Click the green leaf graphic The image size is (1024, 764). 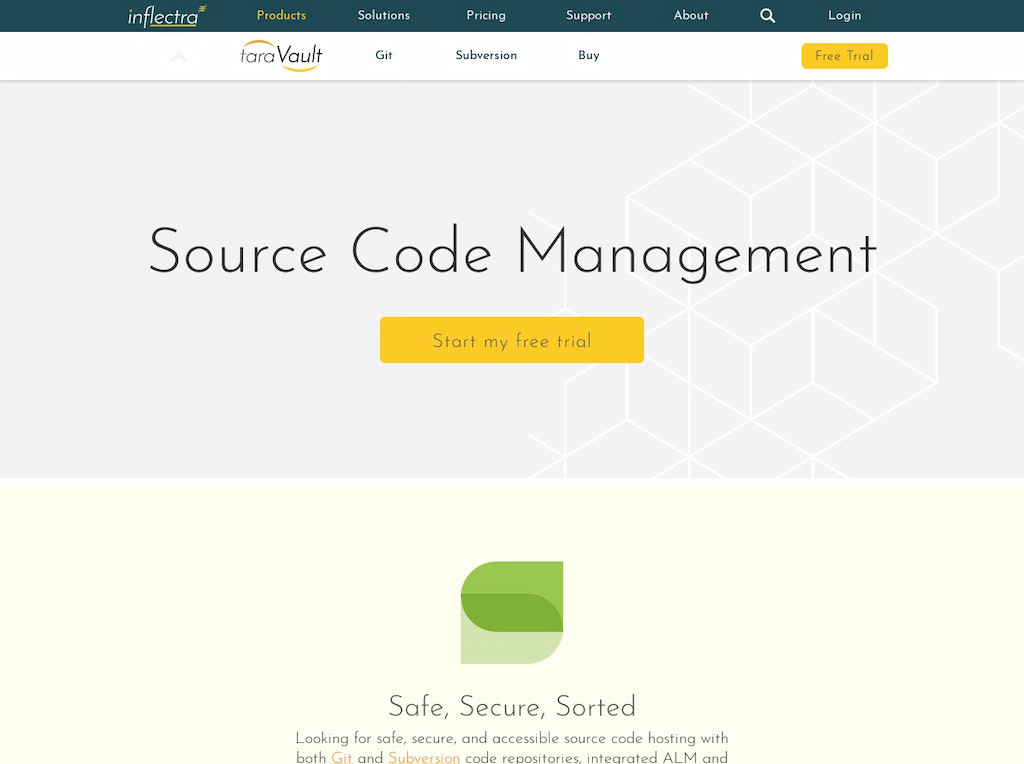click(x=512, y=612)
